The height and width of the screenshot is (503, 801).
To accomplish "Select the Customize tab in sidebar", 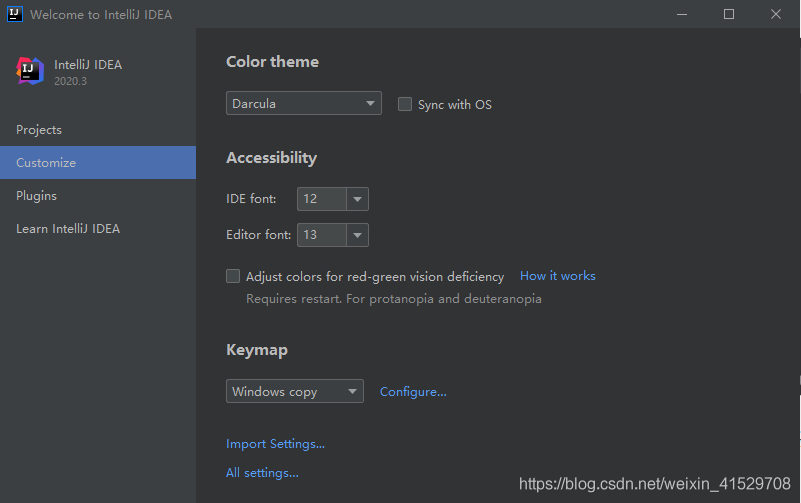I will point(46,163).
